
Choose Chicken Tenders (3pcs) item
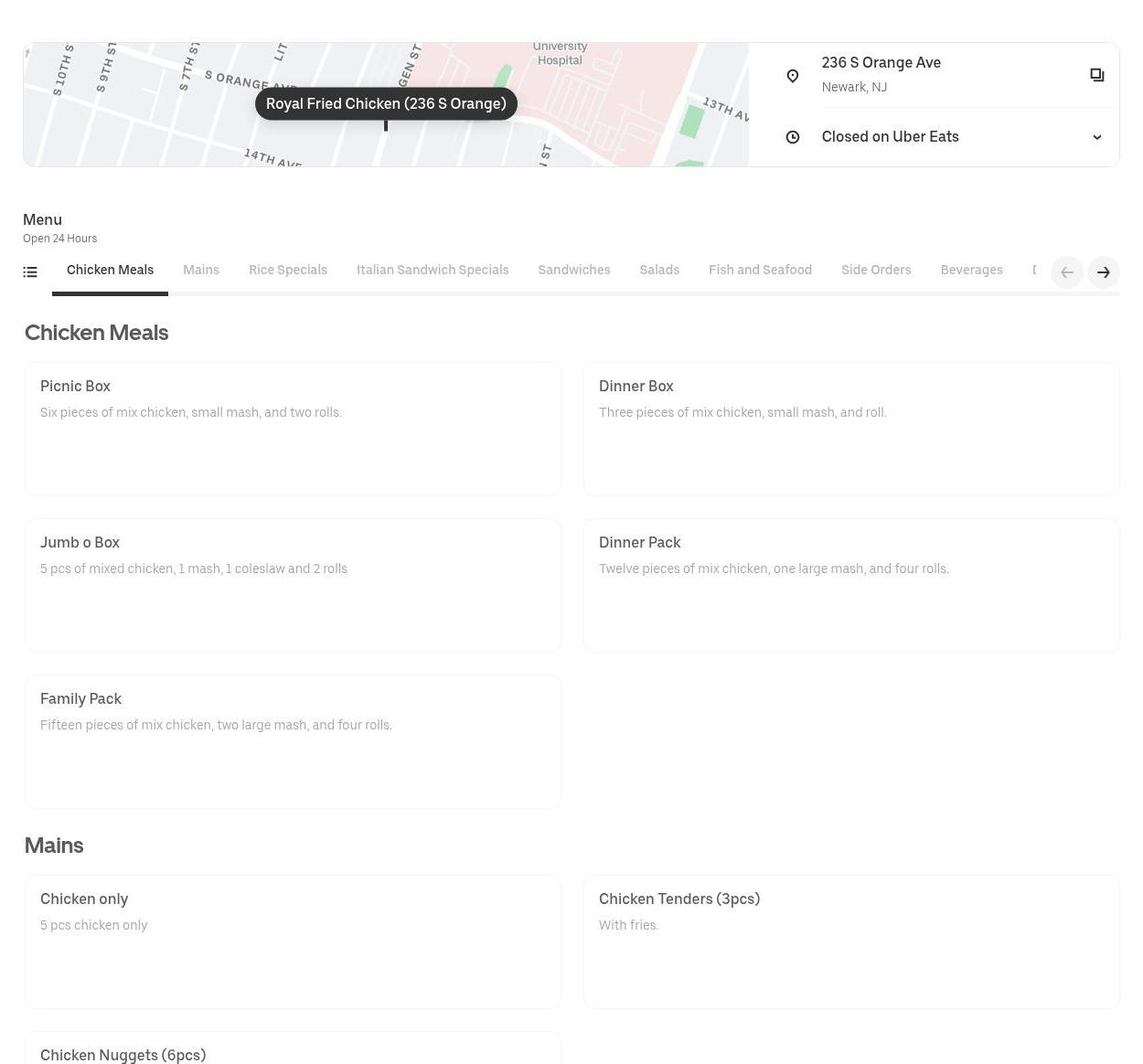pyautogui.click(x=850, y=942)
